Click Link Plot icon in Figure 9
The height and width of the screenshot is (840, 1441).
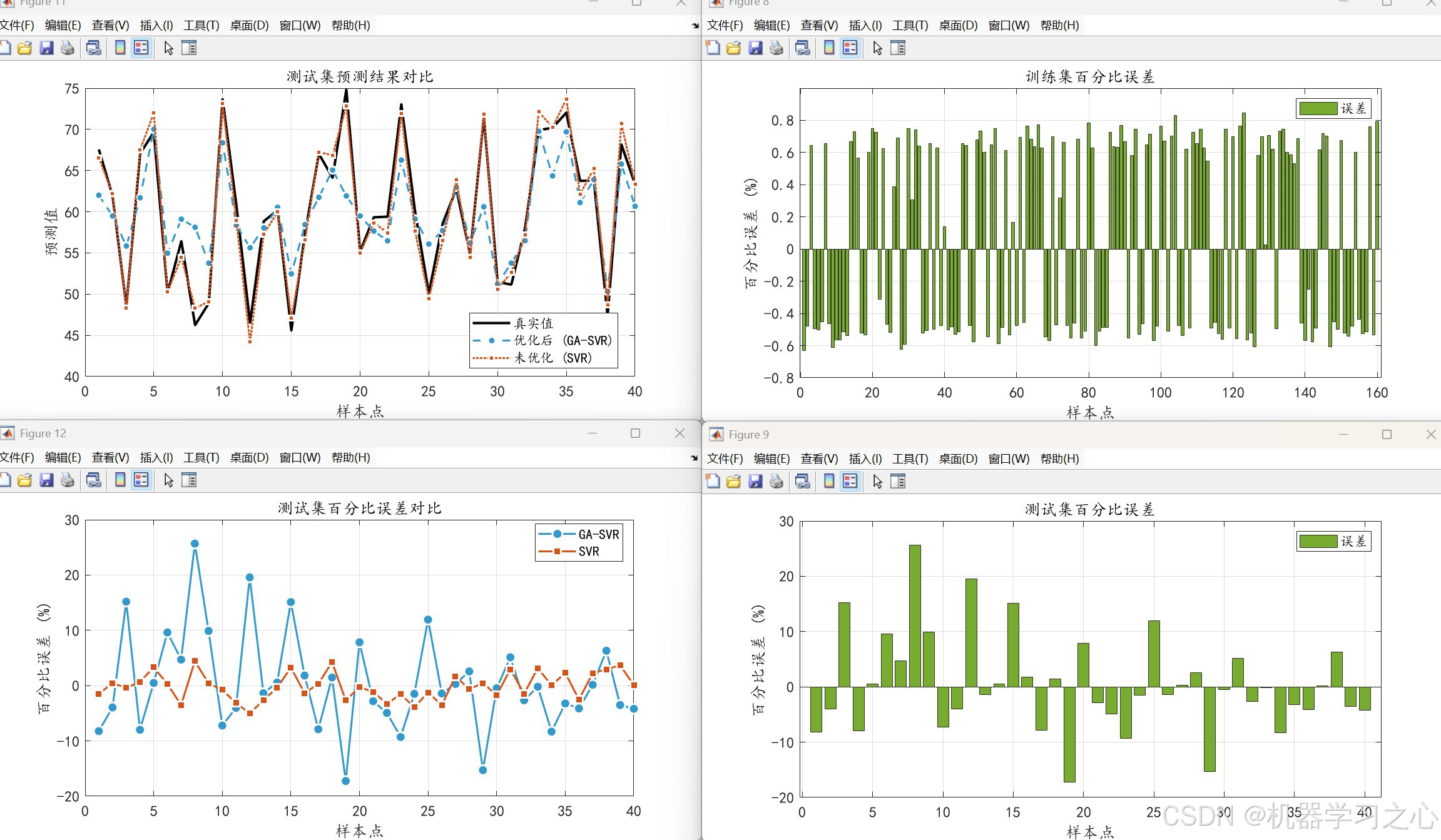click(x=803, y=481)
